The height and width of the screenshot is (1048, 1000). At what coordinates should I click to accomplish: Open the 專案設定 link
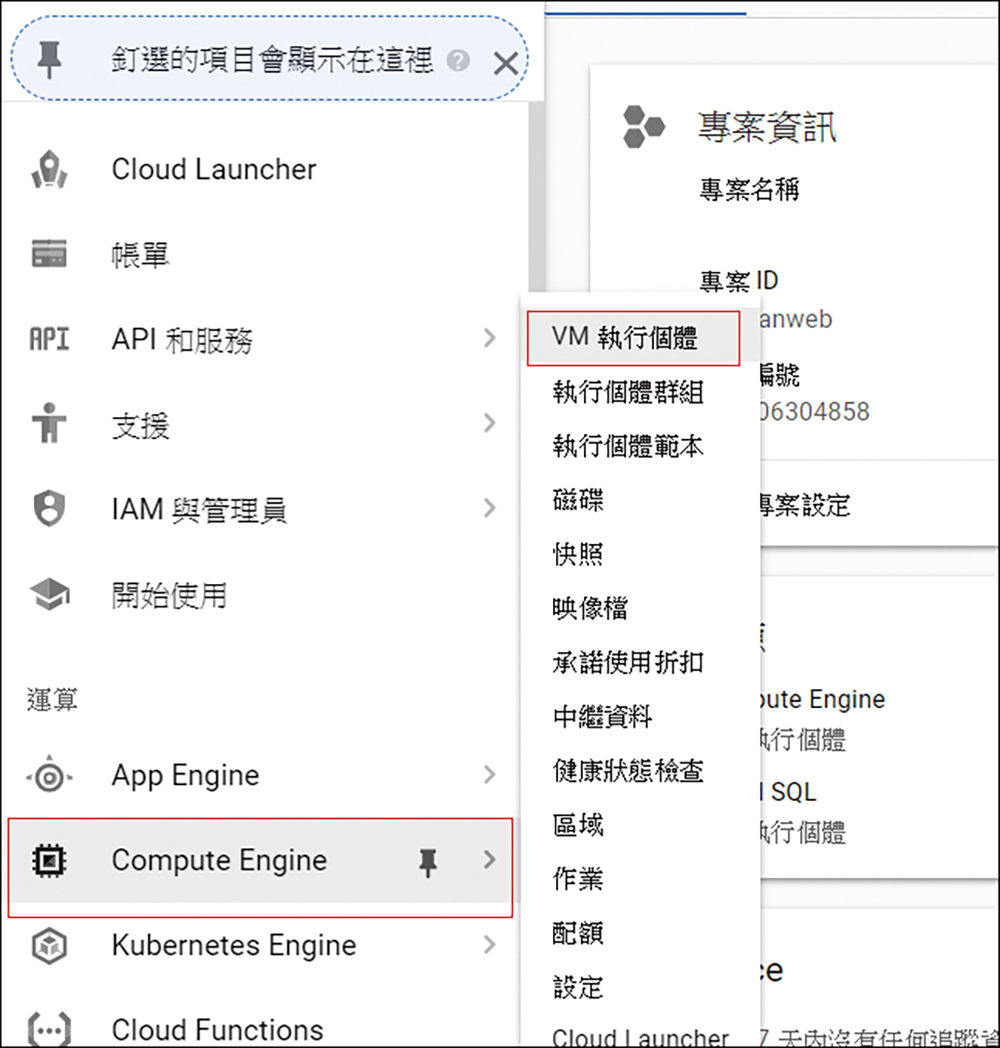point(804,505)
